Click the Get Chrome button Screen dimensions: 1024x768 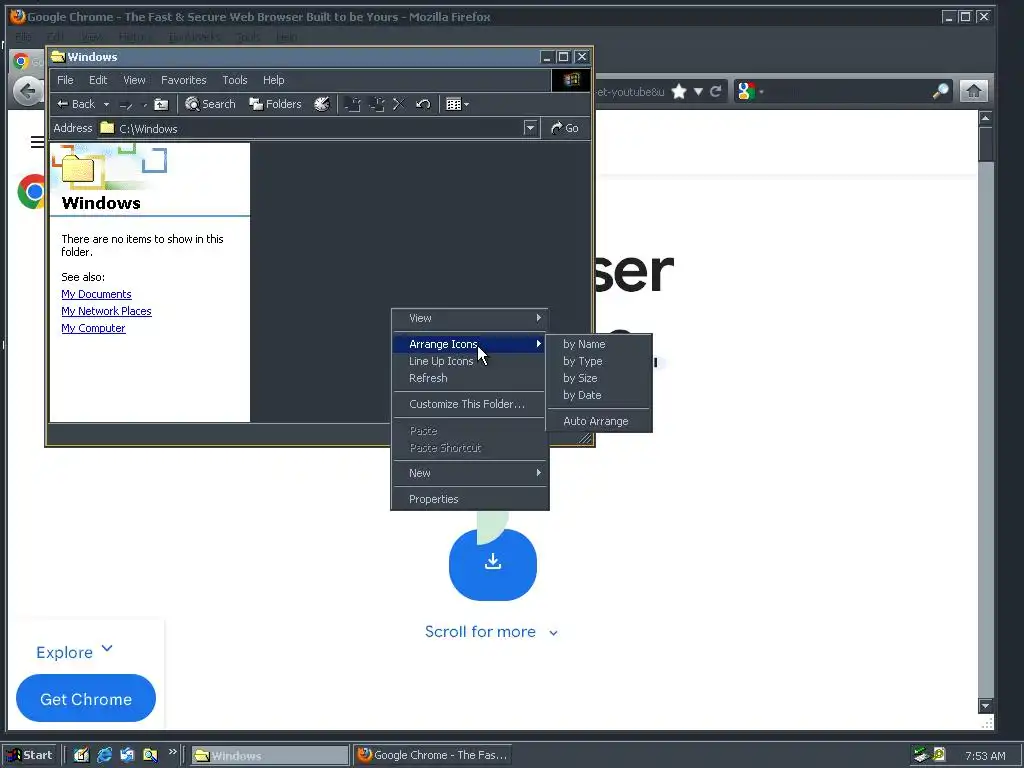[x=86, y=698]
